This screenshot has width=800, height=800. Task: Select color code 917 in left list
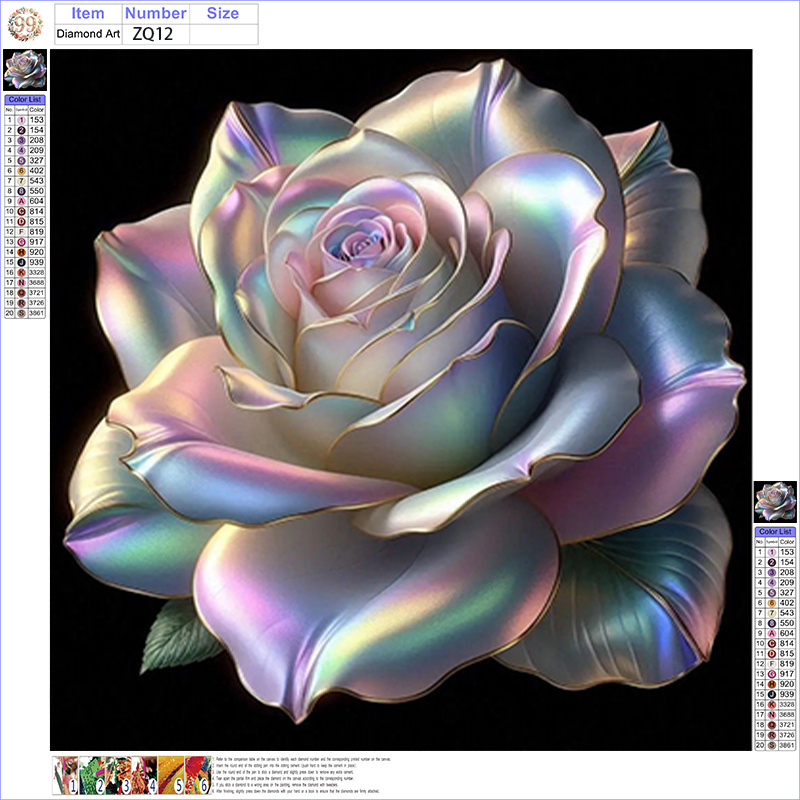coord(36,242)
